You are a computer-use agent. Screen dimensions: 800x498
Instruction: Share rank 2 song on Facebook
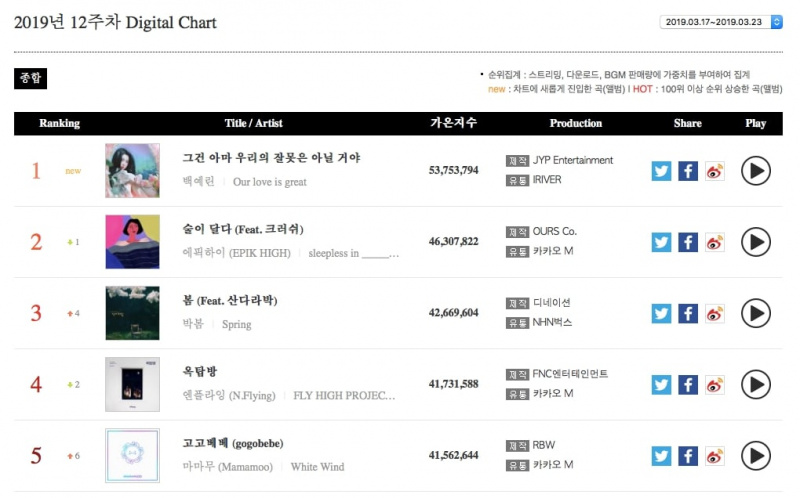(x=688, y=242)
